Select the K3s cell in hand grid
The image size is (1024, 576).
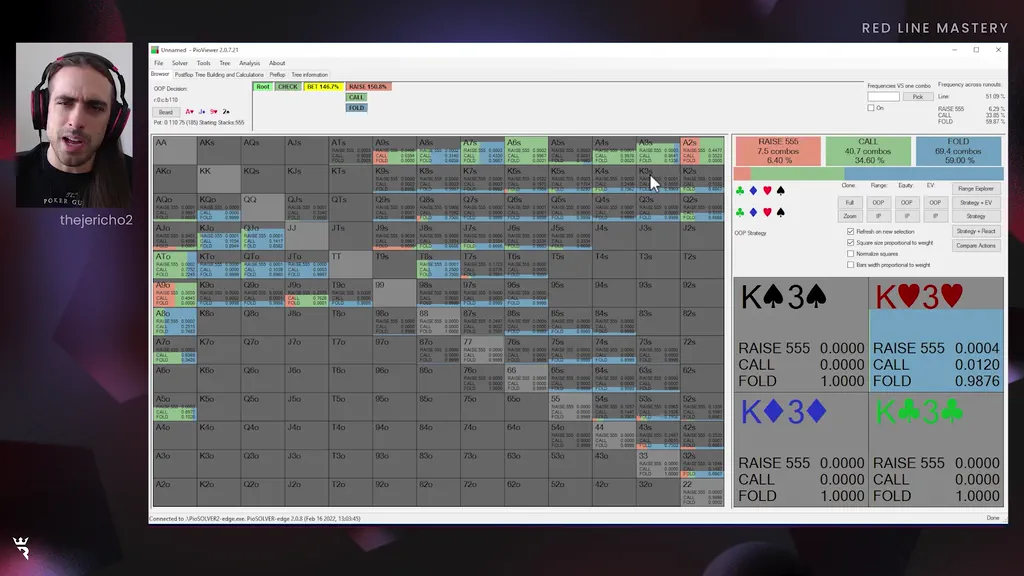658,179
